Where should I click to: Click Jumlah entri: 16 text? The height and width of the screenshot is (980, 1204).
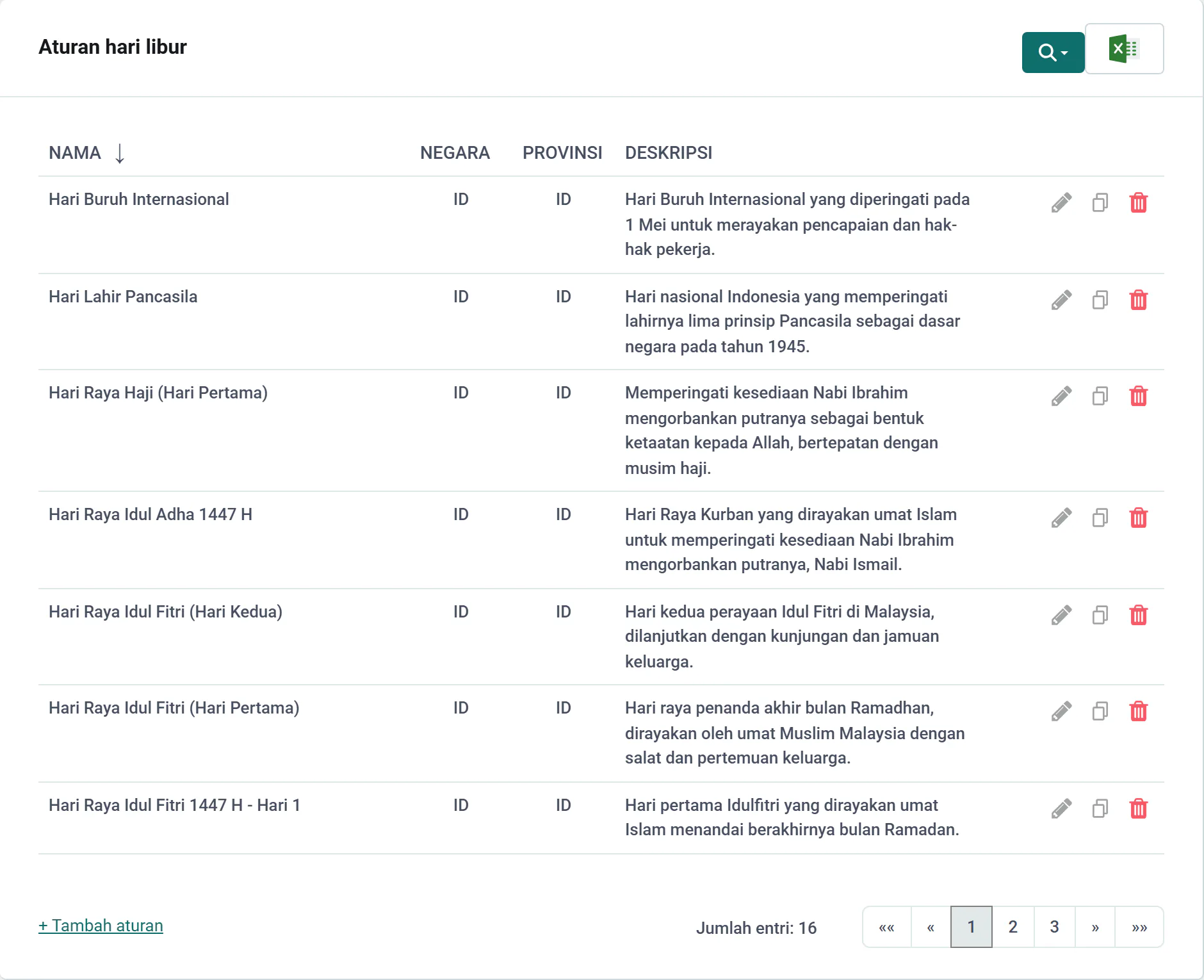(x=756, y=928)
